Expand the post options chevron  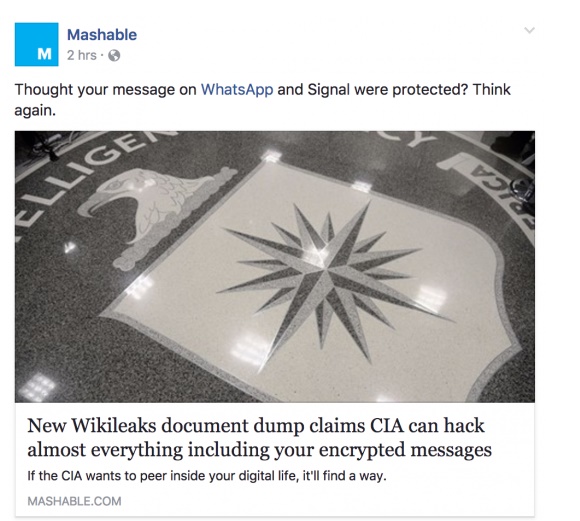530,30
